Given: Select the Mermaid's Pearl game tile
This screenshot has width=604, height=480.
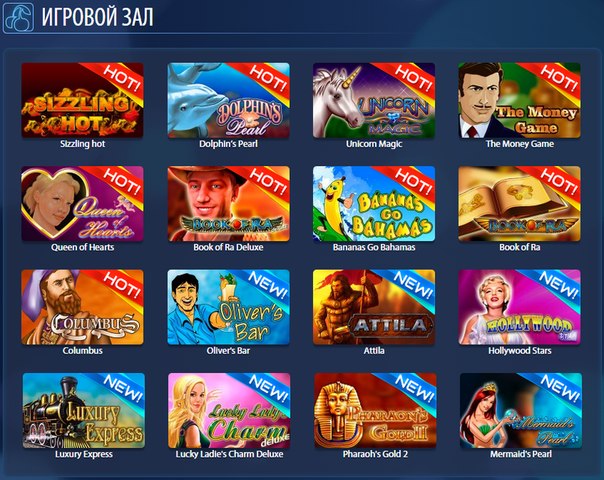Looking at the screenshot, I should [x=521, y=410].
